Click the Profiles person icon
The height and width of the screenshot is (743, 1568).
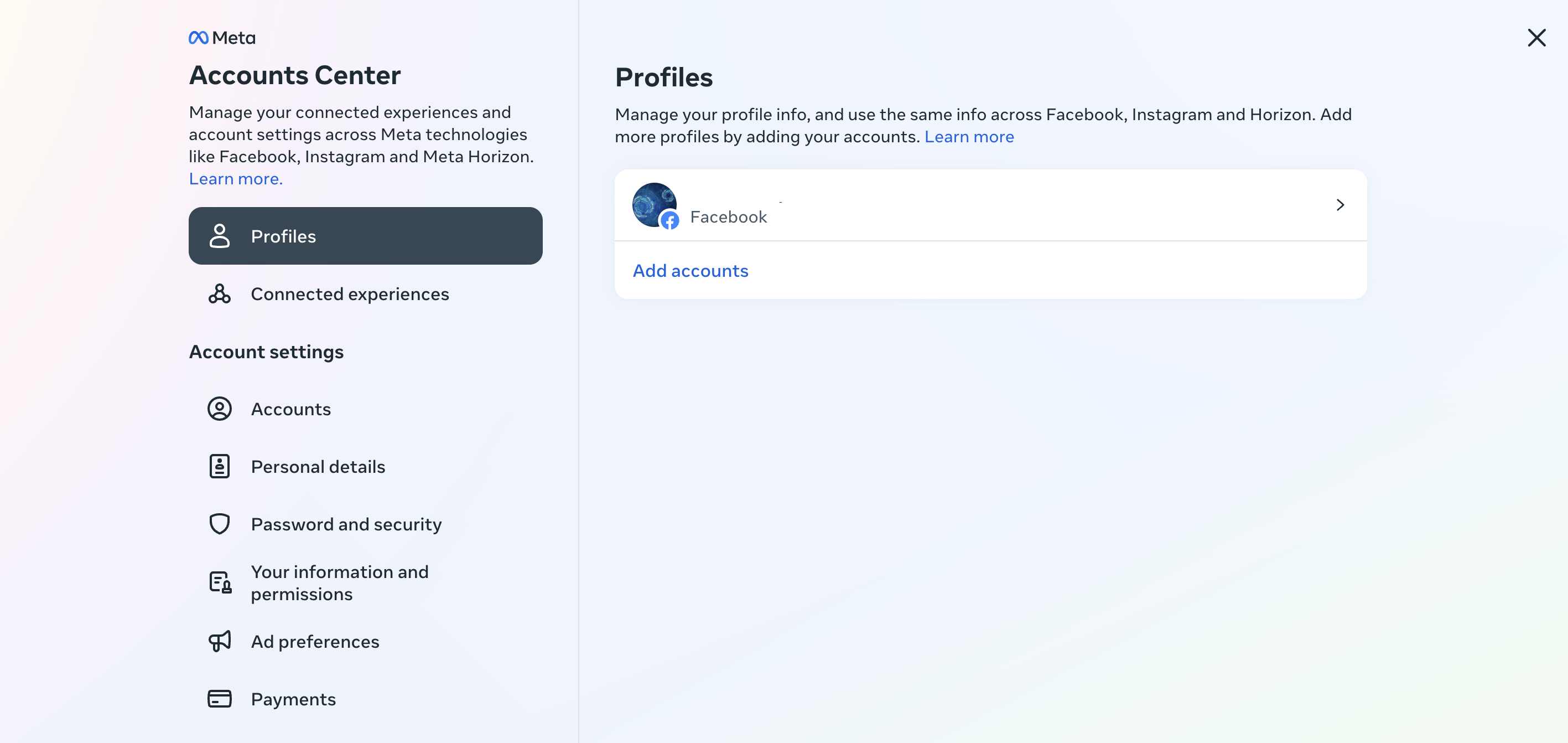tap(219, 236)
